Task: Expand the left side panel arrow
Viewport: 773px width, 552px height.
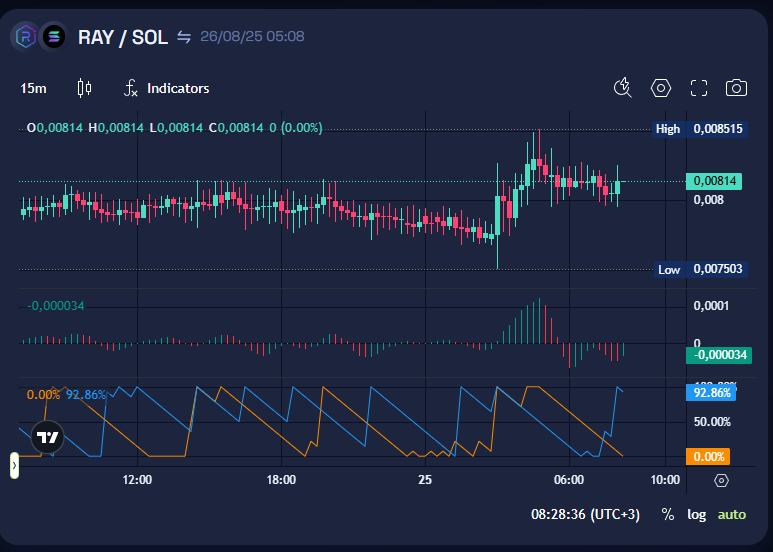Action: [x=14, y=465]
